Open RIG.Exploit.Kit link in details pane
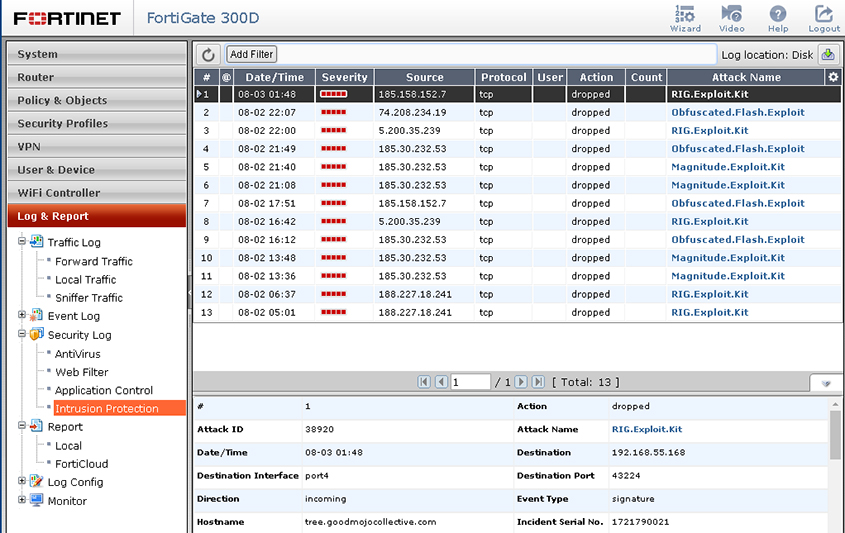 click(x=647, y=429)
